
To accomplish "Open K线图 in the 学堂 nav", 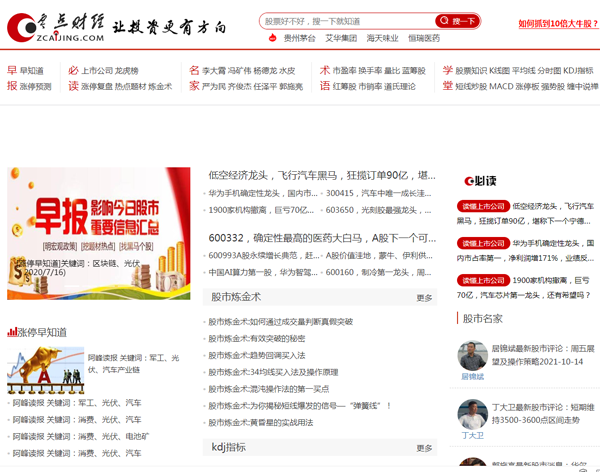I will pos(499,71).
